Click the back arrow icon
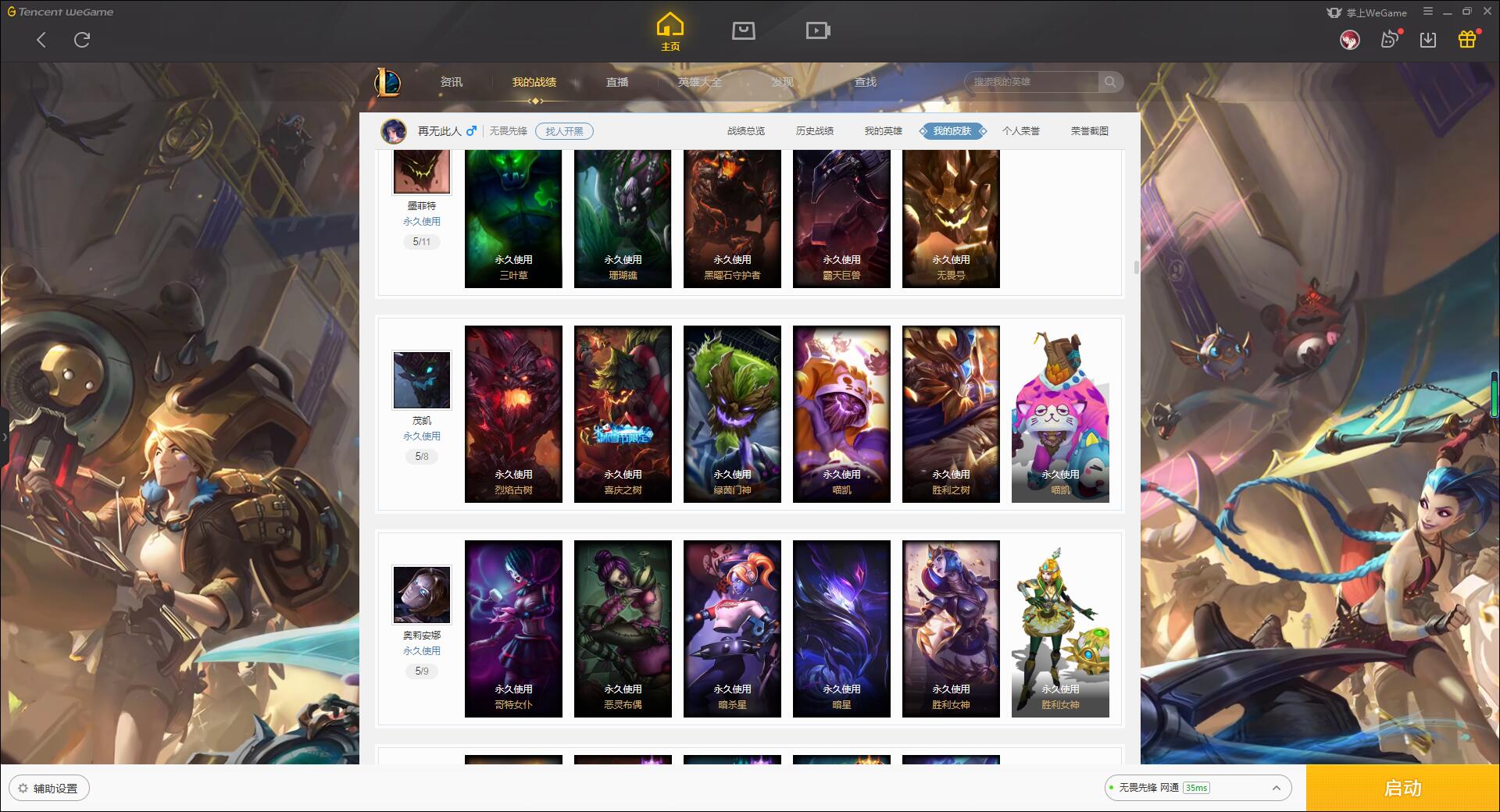Image resolution: width=1500 pixels, height=812 pixels. [x=41, y=40]
